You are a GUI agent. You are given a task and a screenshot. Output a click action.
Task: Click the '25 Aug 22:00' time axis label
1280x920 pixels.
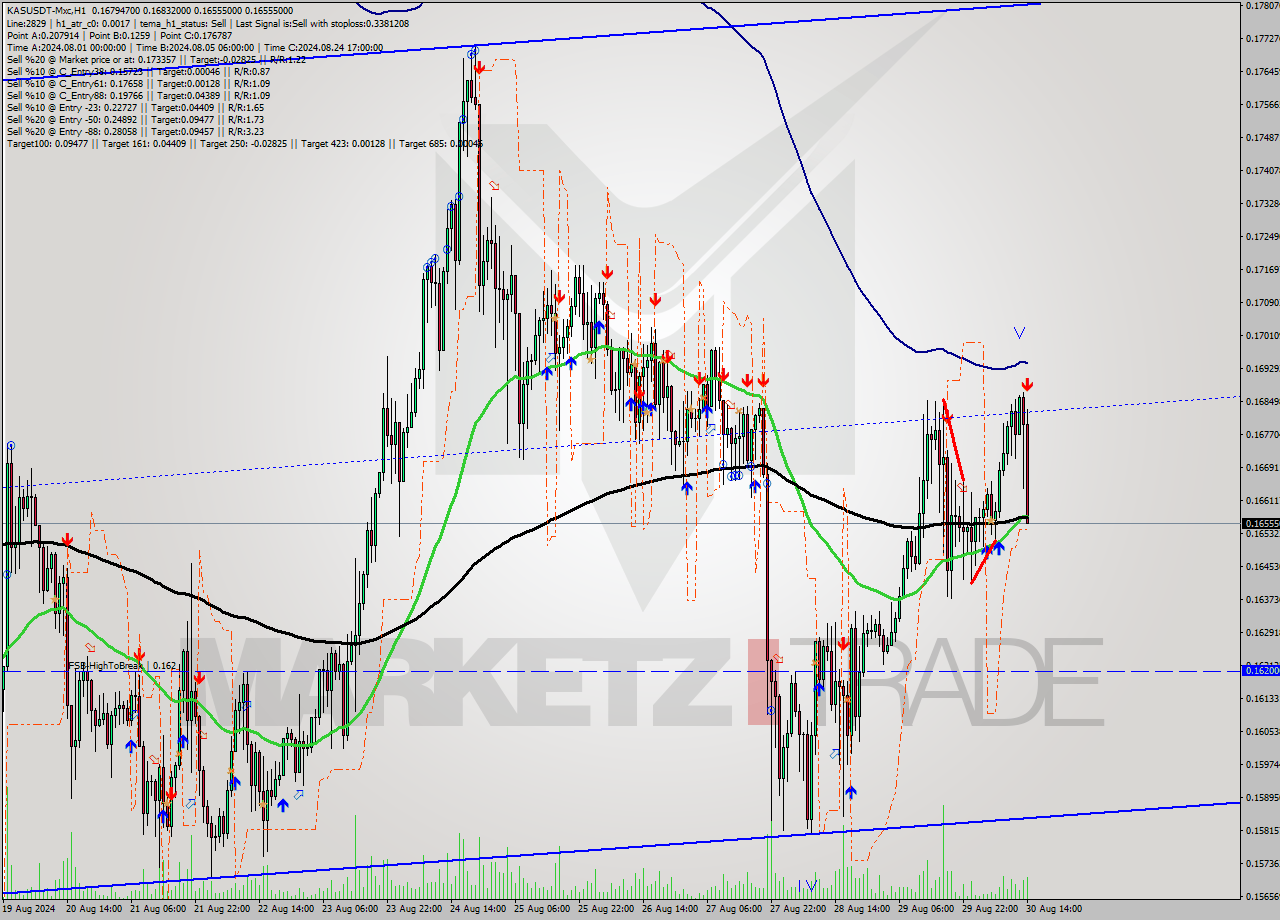point(605,909)
